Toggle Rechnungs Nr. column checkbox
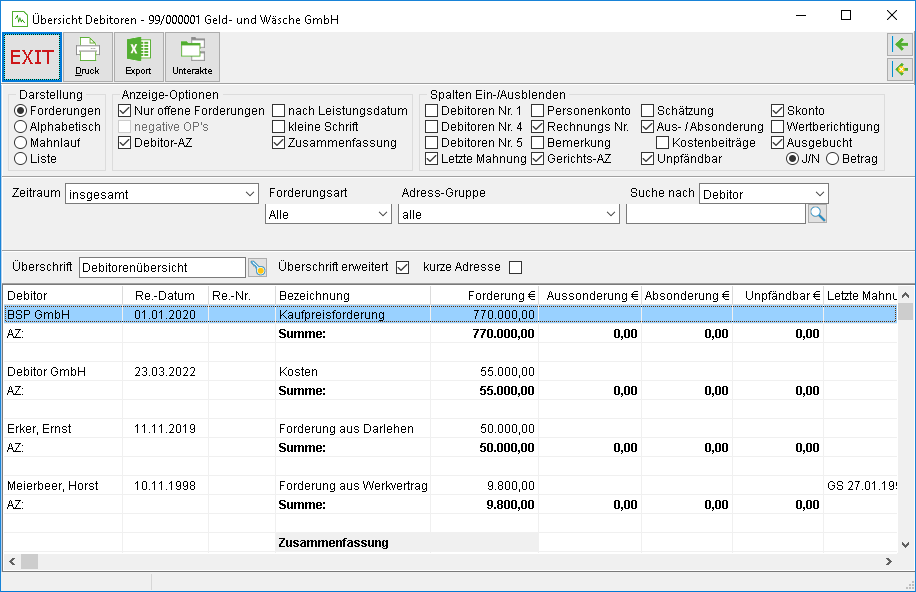 (538, 126)
